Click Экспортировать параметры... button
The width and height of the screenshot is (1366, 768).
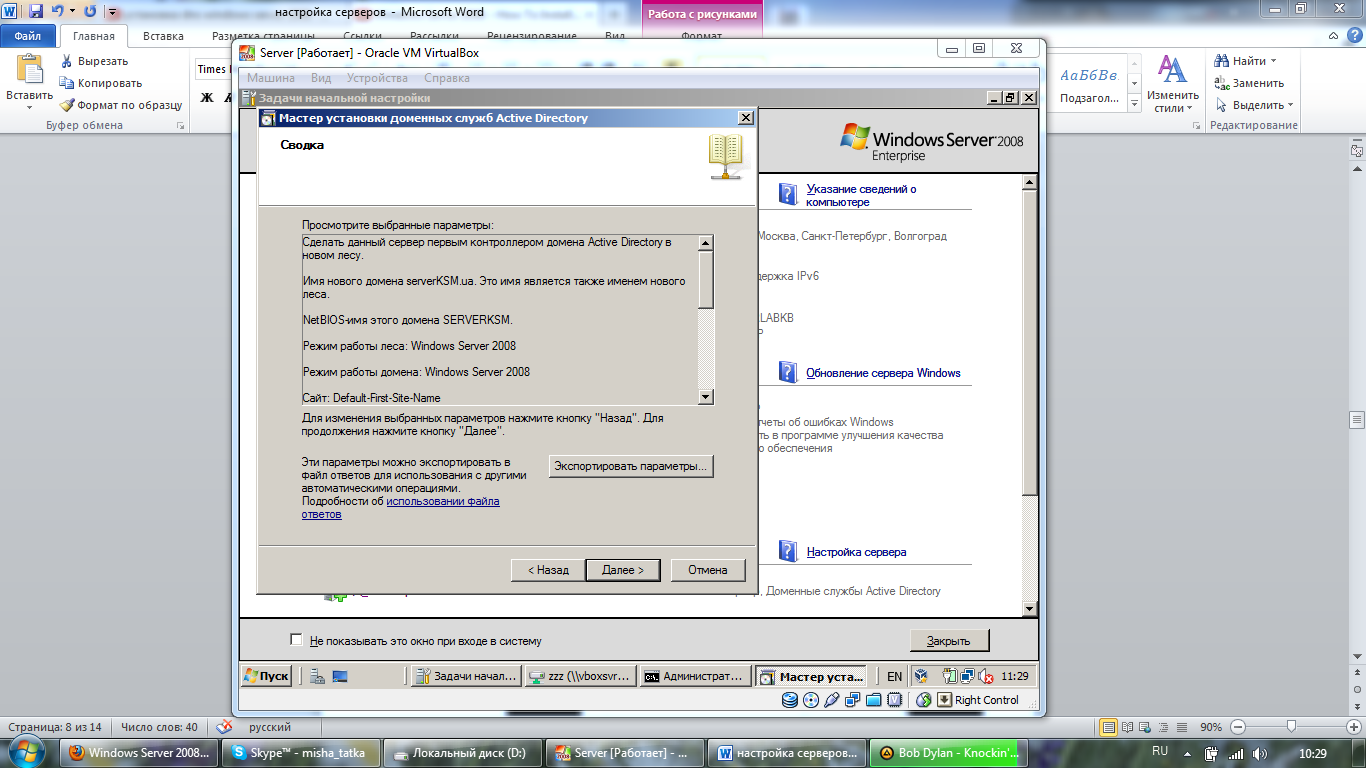coord(632,466)
